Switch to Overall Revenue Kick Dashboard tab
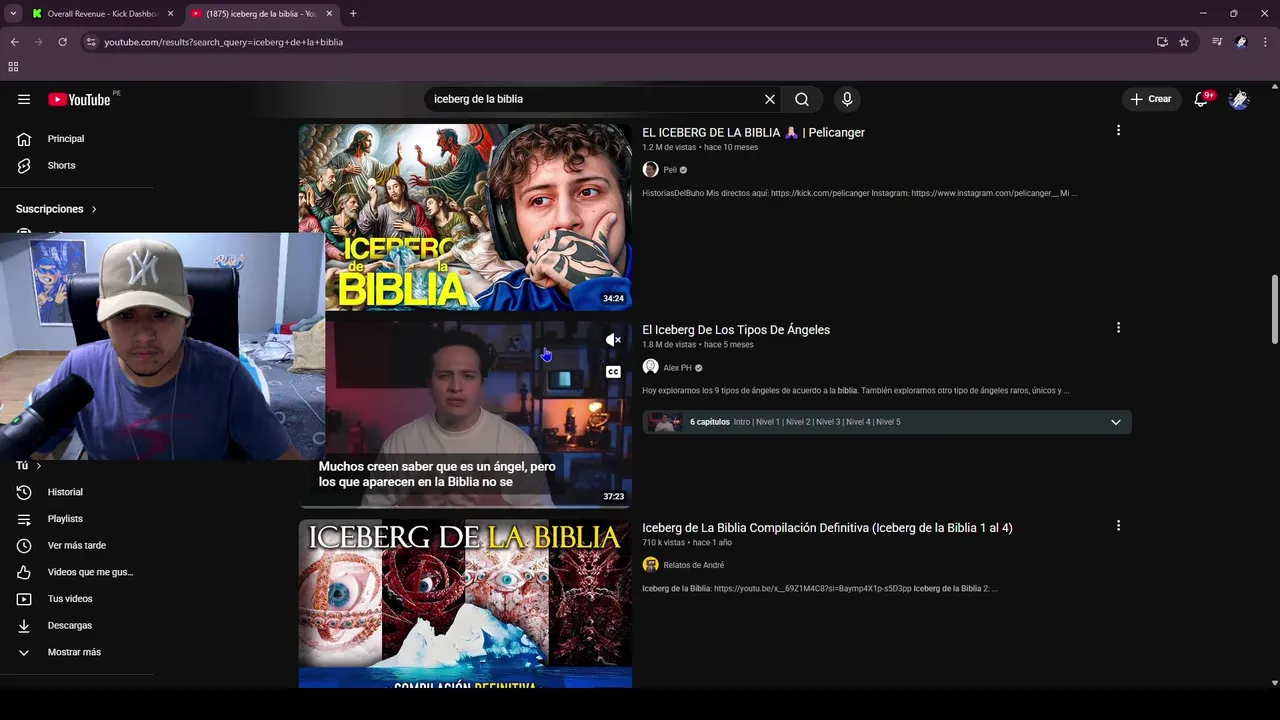 pyautogui.click(x=102, y=14)
